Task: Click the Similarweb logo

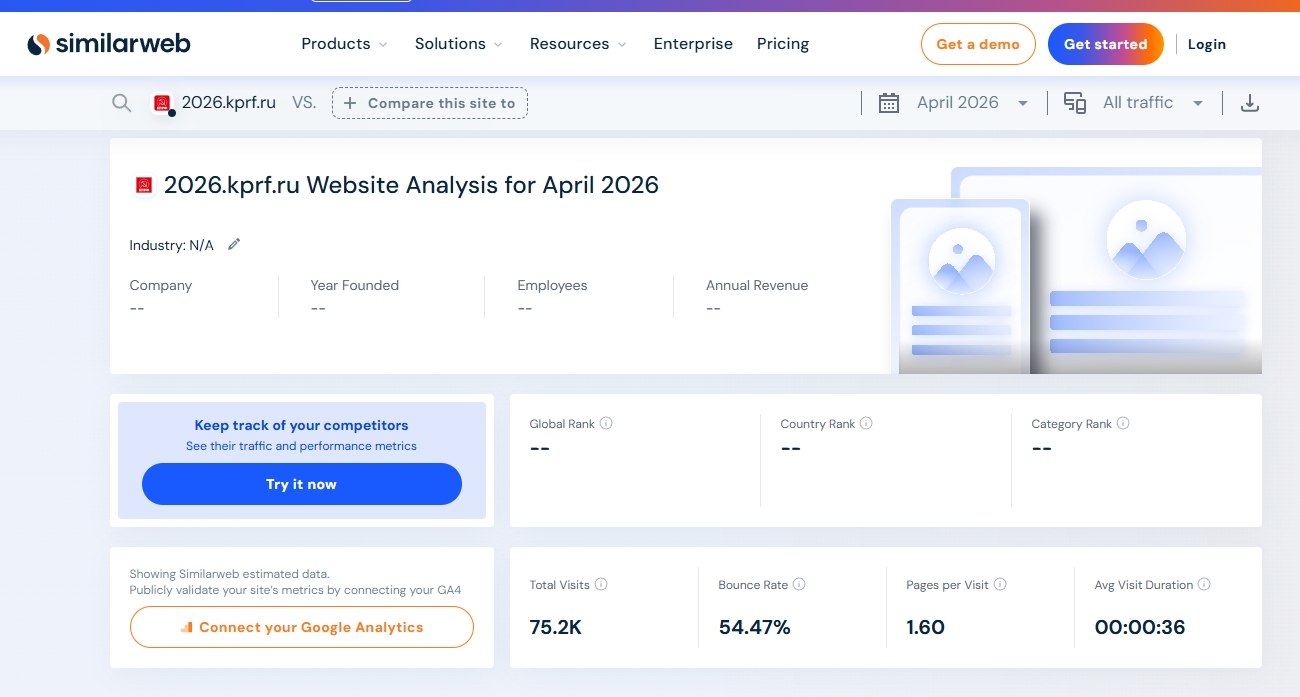Action: tap(108, 44)
